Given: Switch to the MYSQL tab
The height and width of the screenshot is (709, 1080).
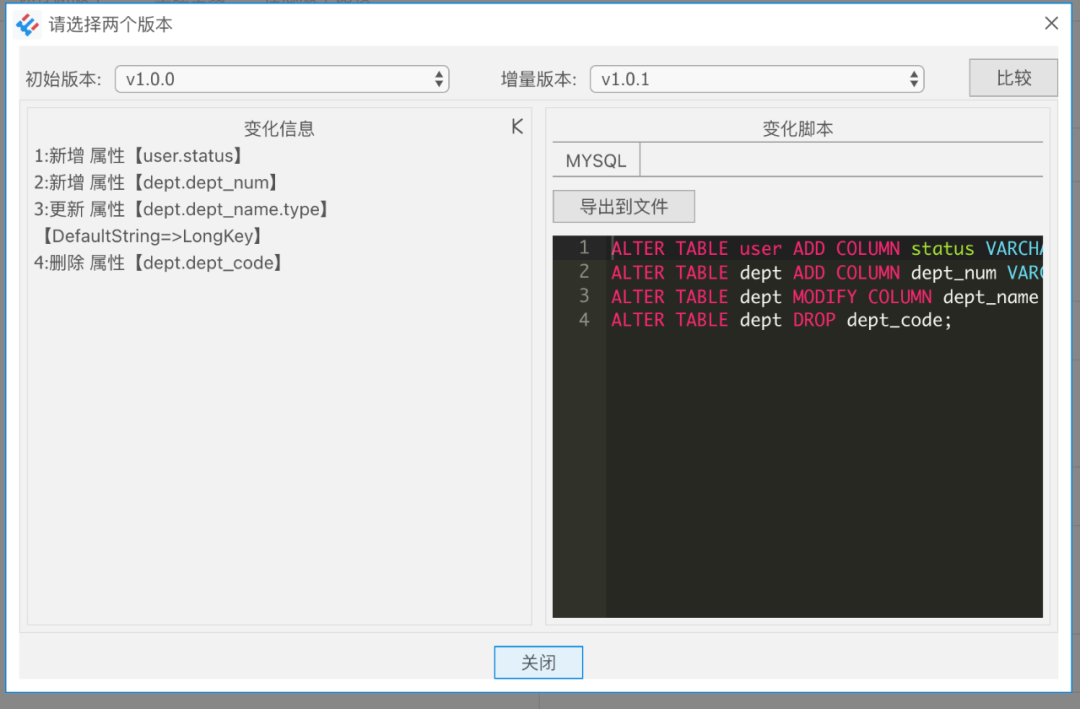Looking at the screenshot, I should (595, 159).
